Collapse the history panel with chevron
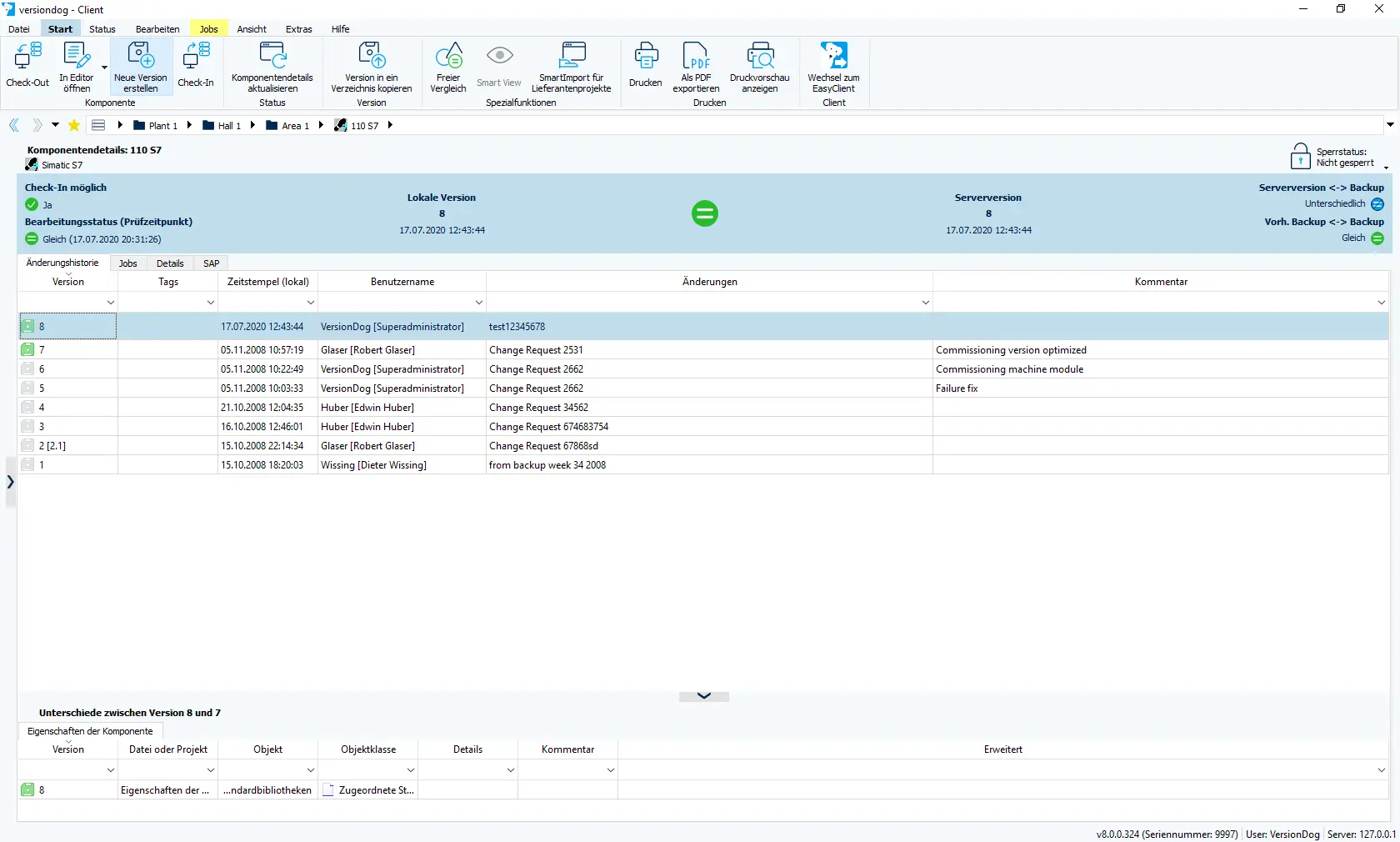Image resolution: width=1400 pixels, height=842 pixels. [704, 696]
